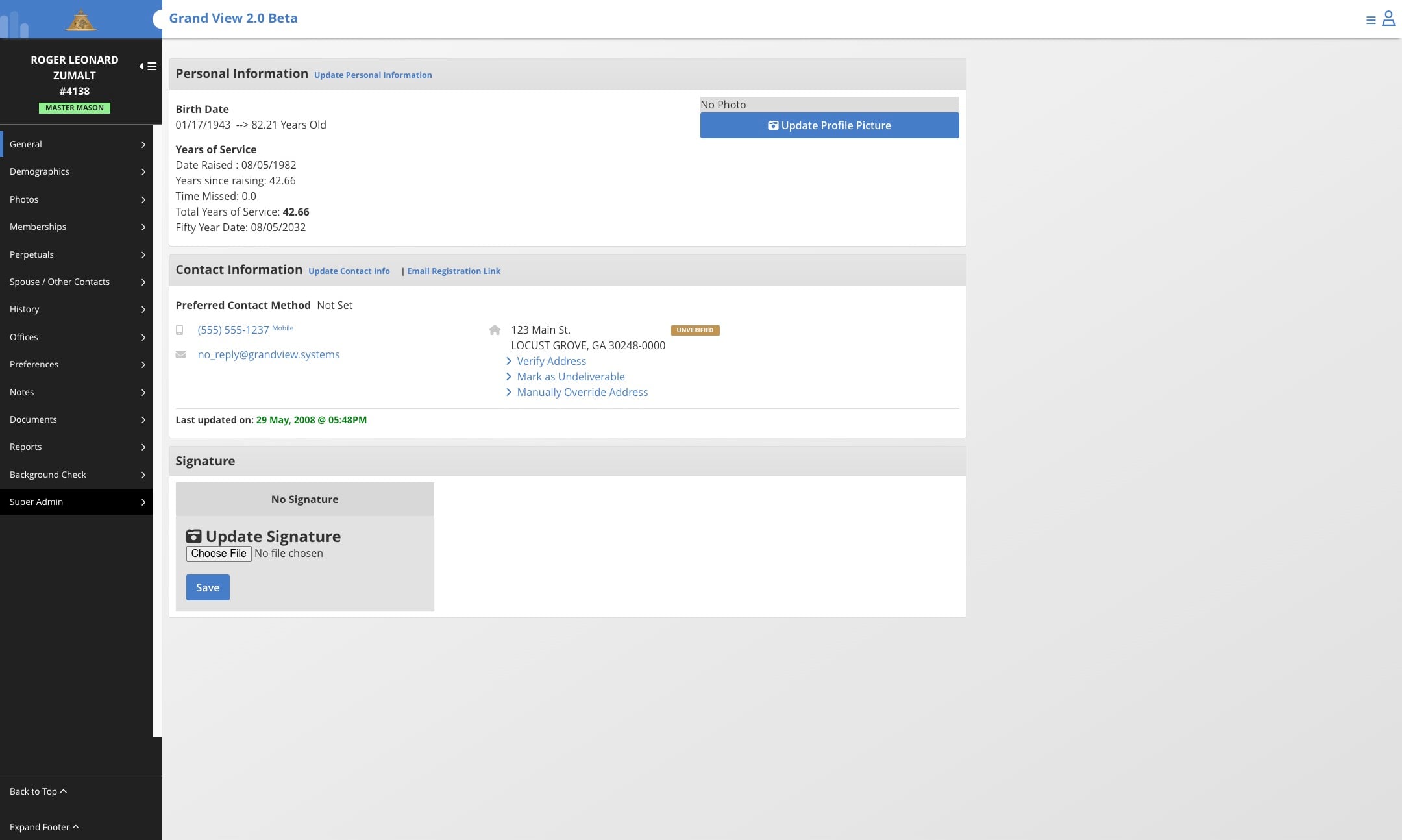Screen dimensions: 1402x840
Task: Click the Verify Address link
Action: pos(551,361)
